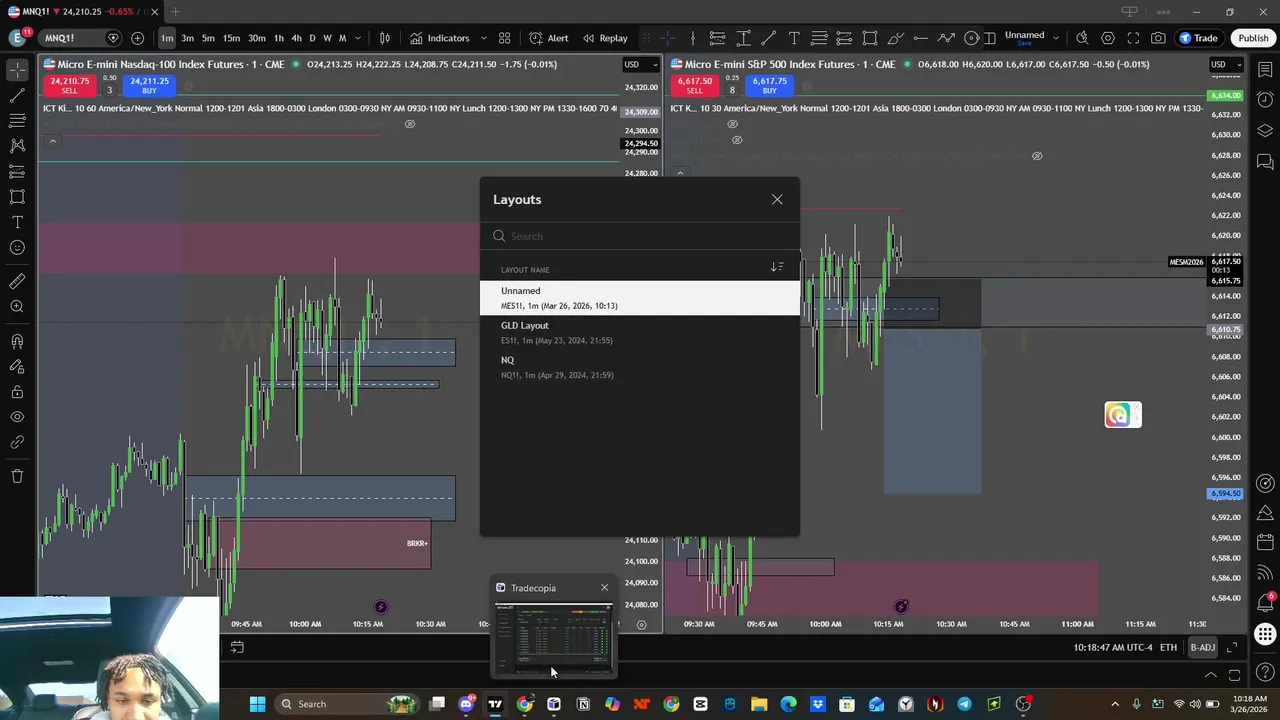Toggle hide all drawings eye in sidebar

tap(17, 417)
